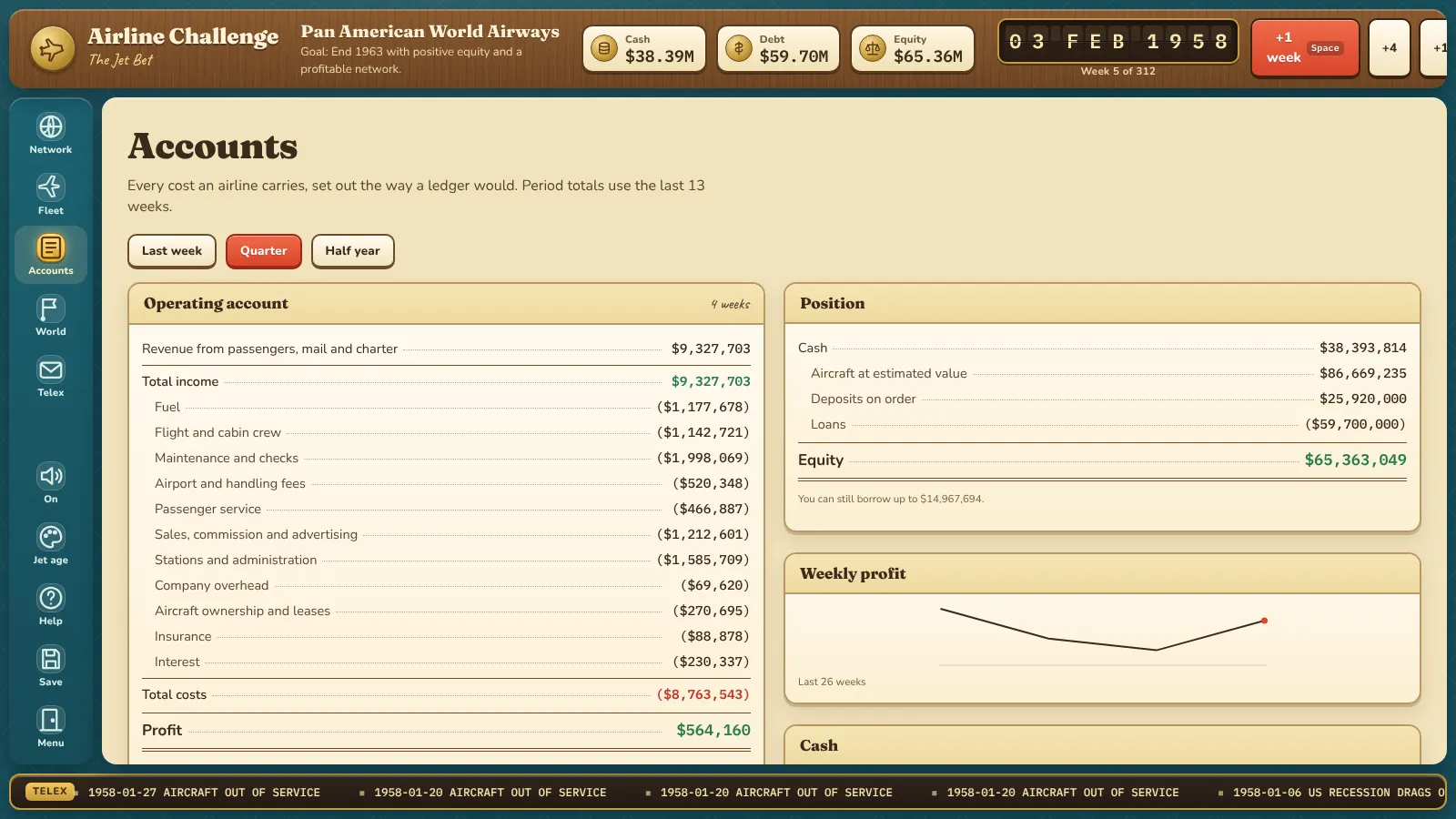Click the red point on Weekly profit chart
The height and width of the screenshot is (819, 1456).
[x=1264, y=621]
